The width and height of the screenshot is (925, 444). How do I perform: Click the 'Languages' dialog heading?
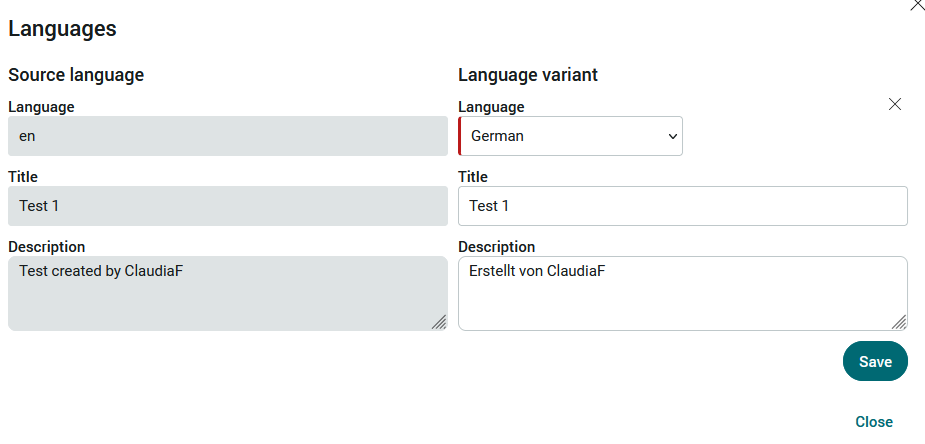[62, 28]
